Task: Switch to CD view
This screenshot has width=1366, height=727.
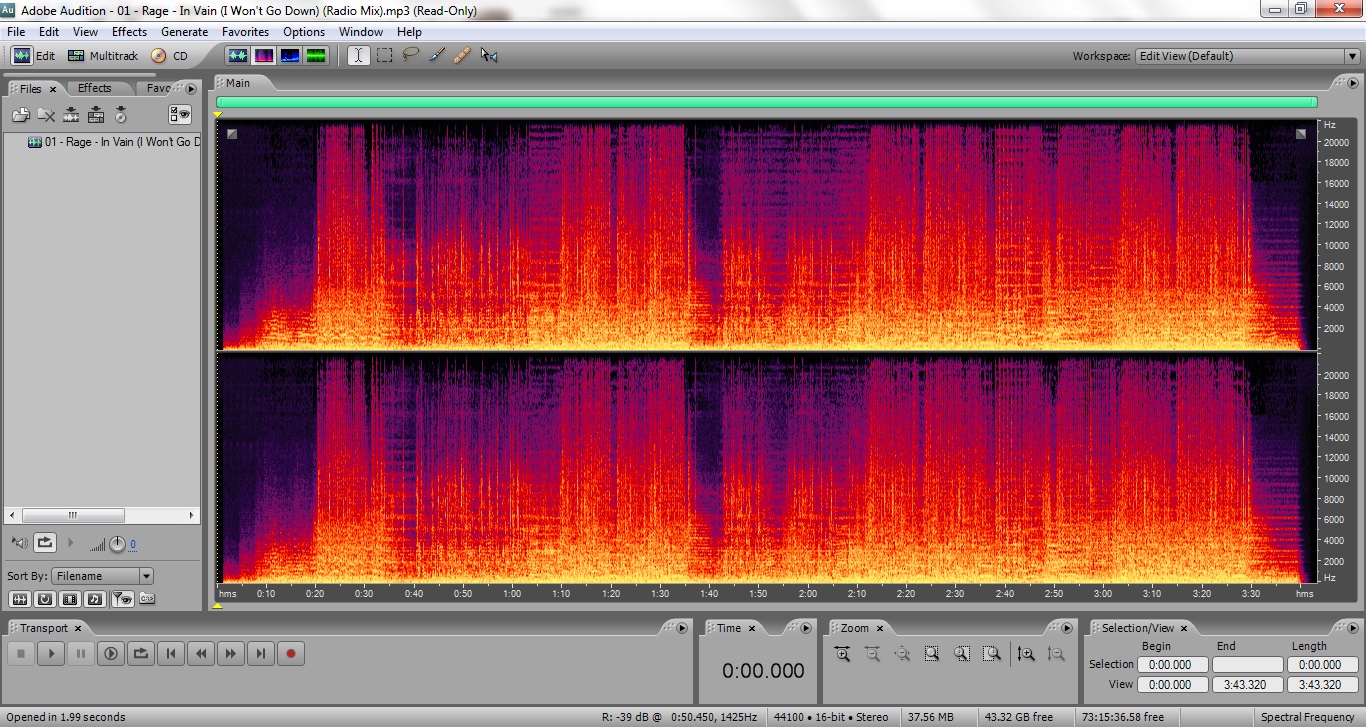Action: point(169,56)
